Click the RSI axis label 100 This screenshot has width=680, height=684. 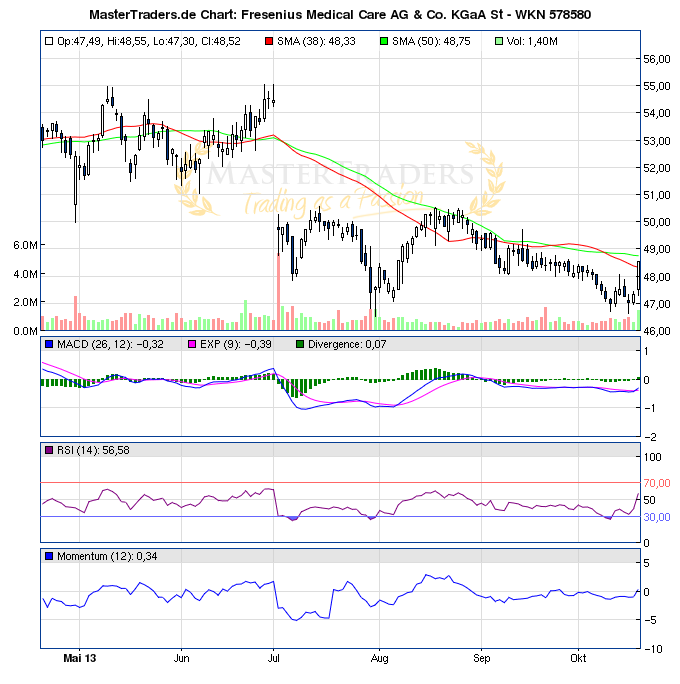653,457
